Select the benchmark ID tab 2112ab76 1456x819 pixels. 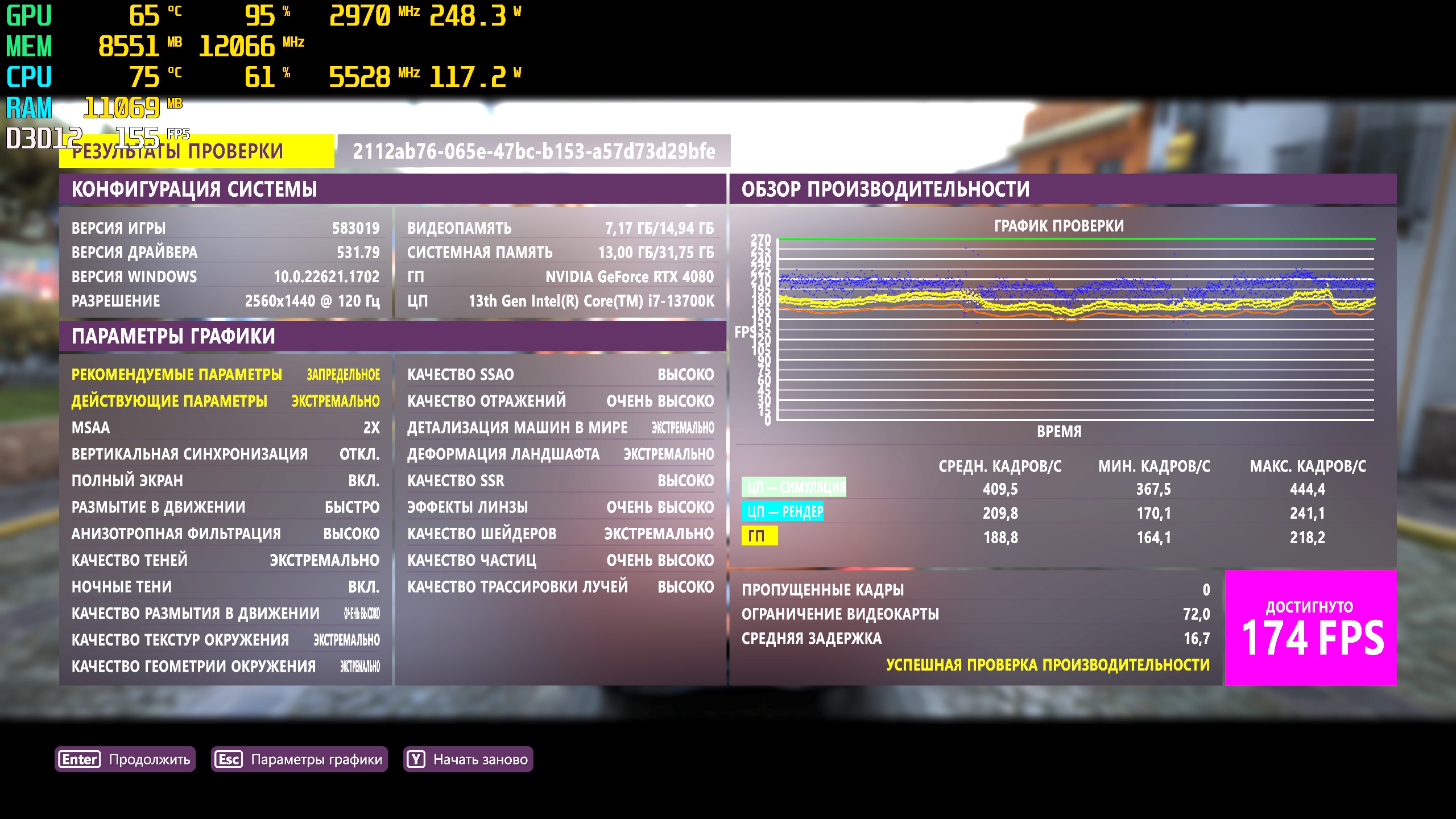(x=533, y=151)
